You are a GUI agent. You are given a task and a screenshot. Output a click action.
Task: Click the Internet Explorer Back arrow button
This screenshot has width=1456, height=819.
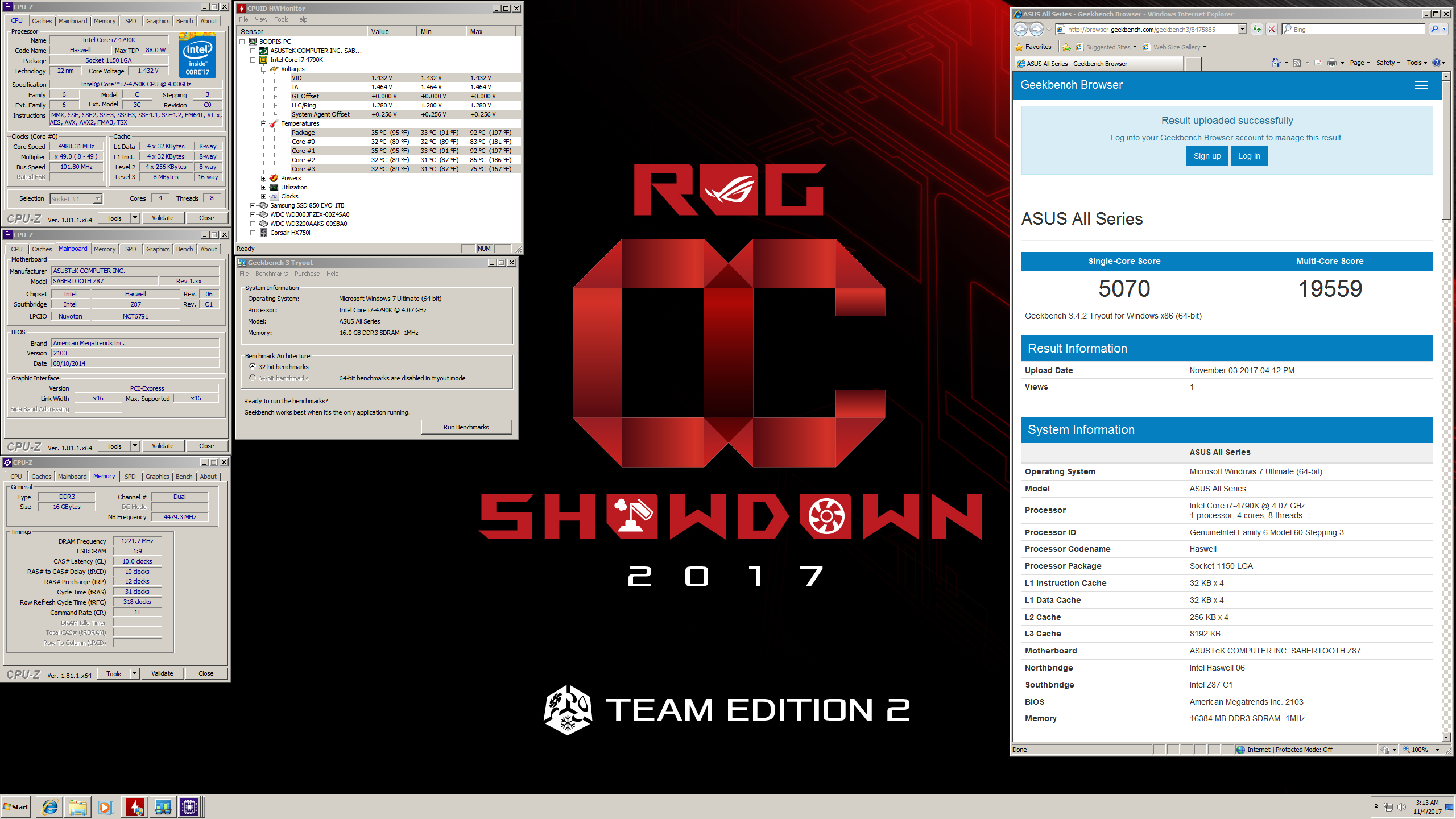pos(1021,29)
